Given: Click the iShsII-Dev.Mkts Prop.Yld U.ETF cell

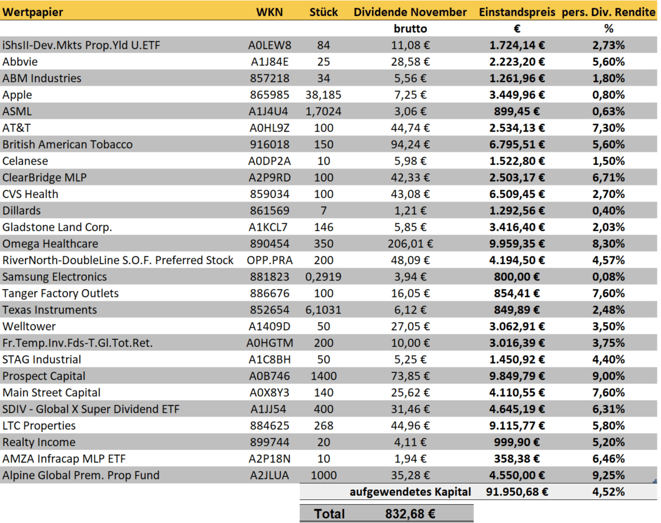Looking at the screenshot, I should coord(81,45).
